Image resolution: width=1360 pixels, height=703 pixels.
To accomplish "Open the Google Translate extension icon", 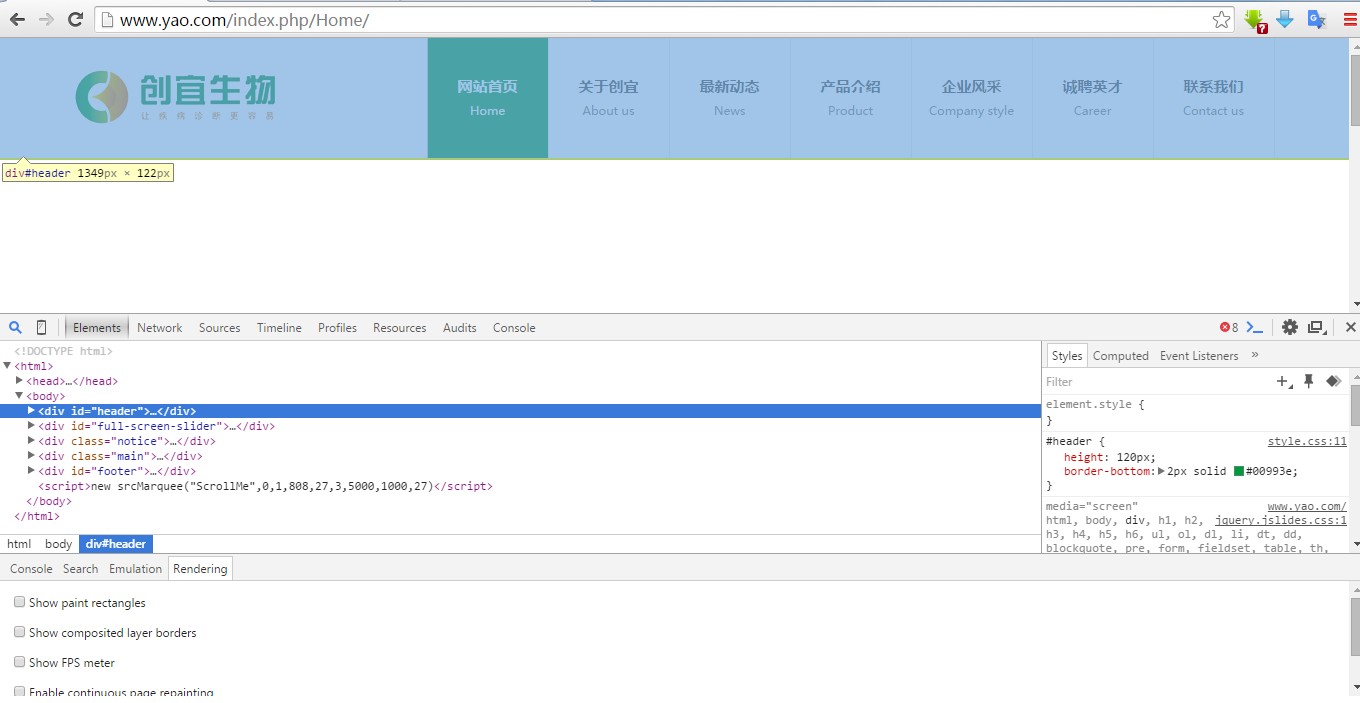I will pyautogui.click(x=1317, y=19).
